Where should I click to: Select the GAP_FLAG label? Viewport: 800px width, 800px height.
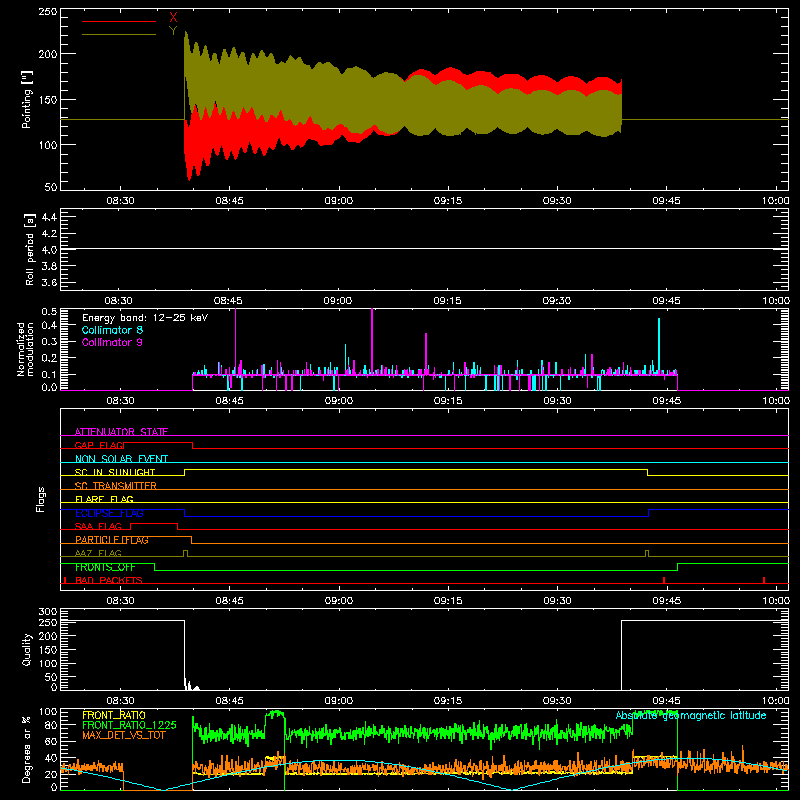99,445
